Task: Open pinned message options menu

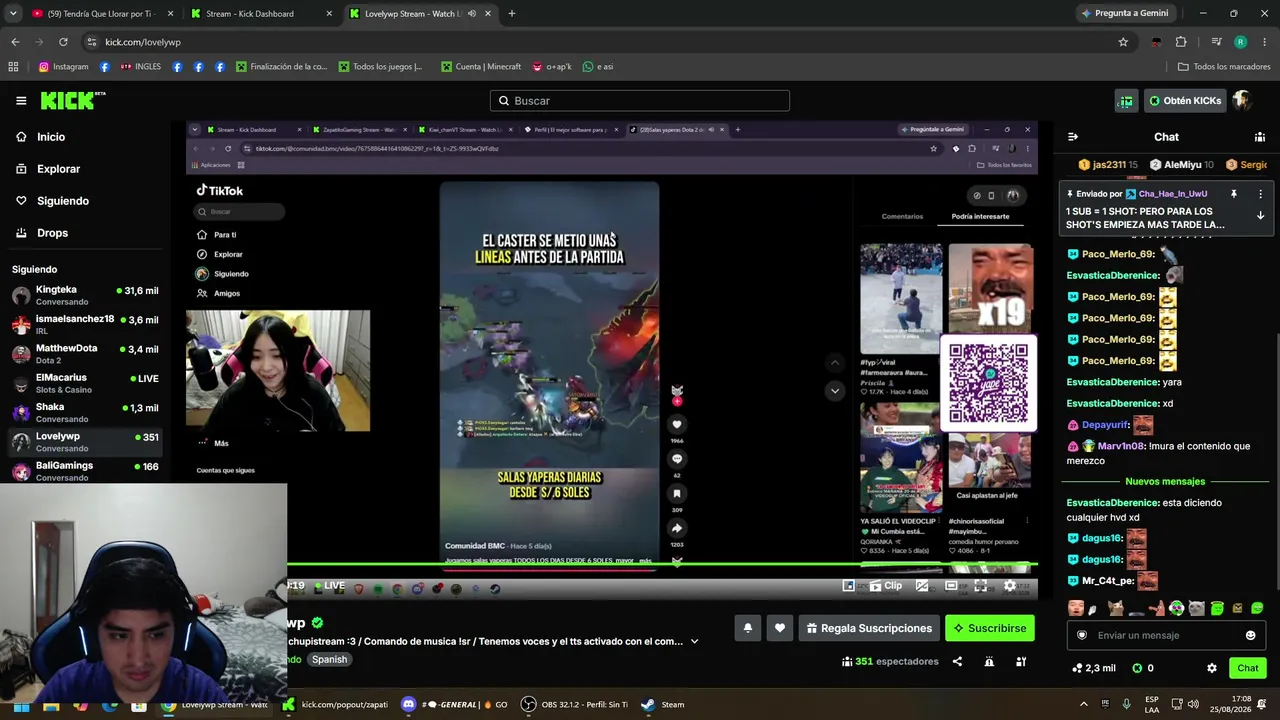Action: tap(1260, 194)
